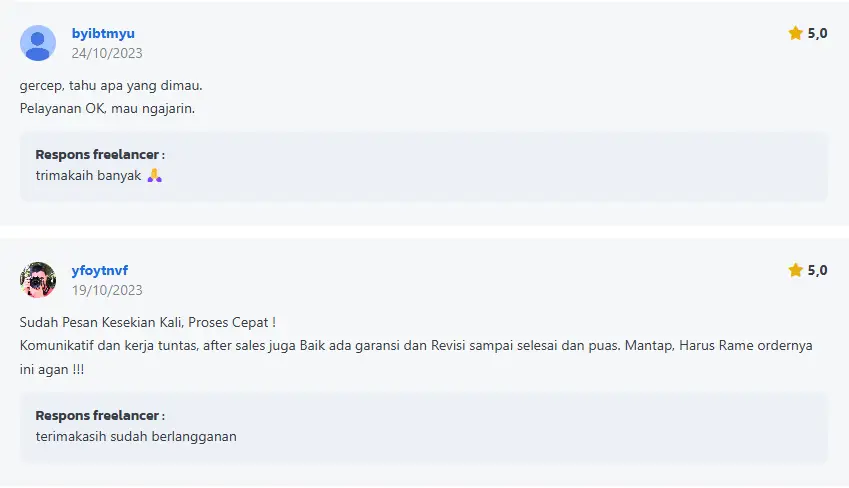Viewport: 849px width, 488px height.
Task: Click star icon on yfoytnvf's review
Action: [x=795, y=270]
